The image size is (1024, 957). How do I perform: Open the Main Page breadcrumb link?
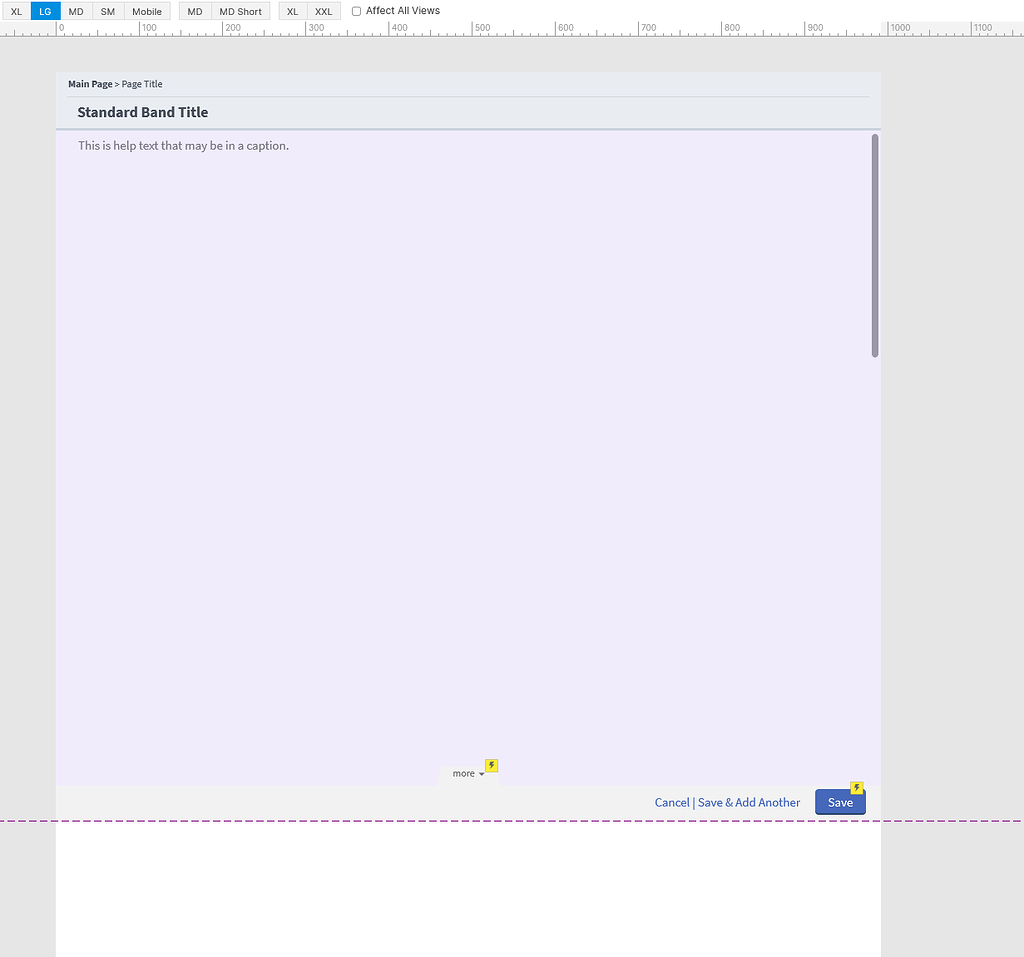89,84
